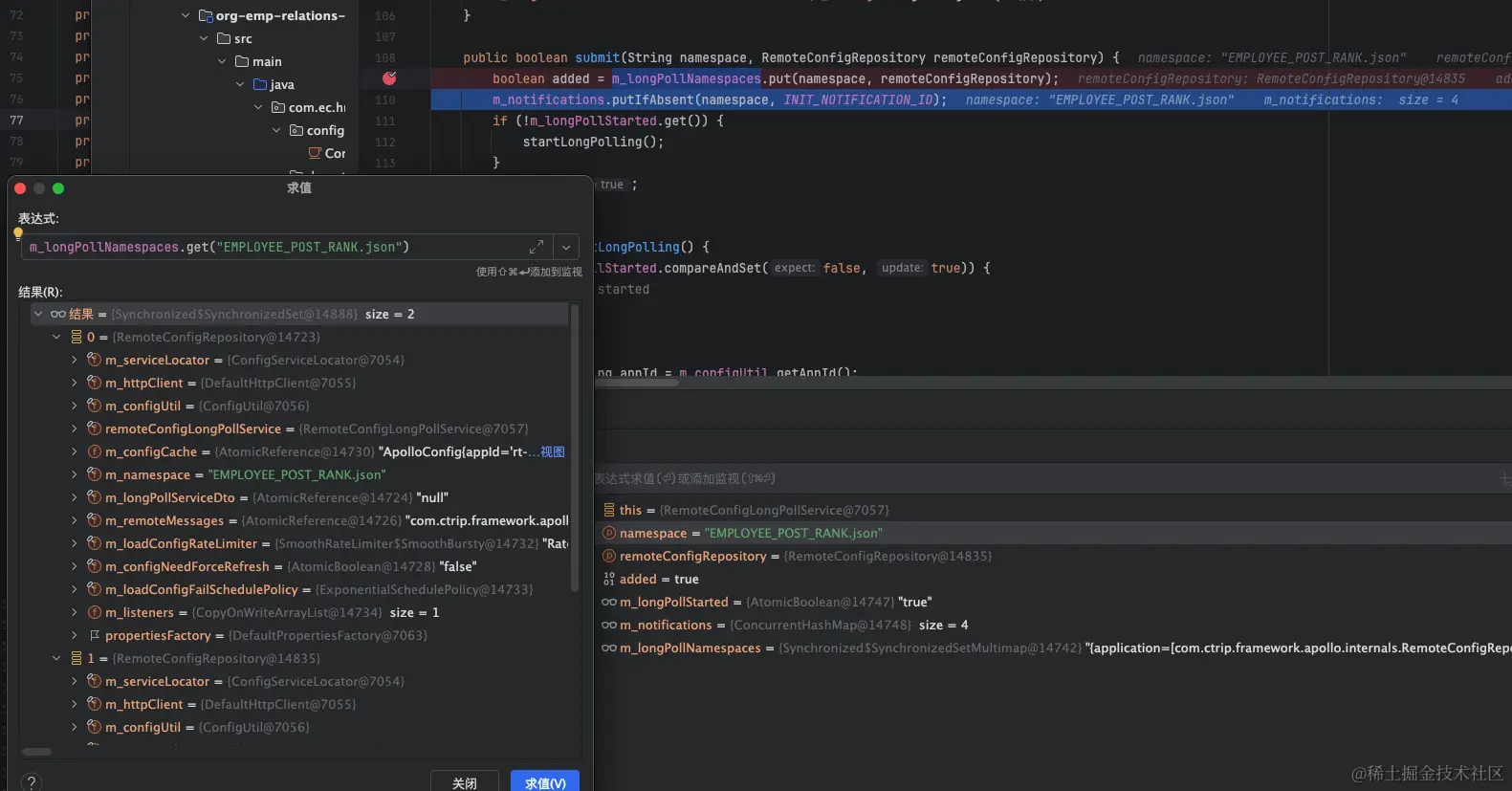Open help with the question mark button

tap(32, 782)
